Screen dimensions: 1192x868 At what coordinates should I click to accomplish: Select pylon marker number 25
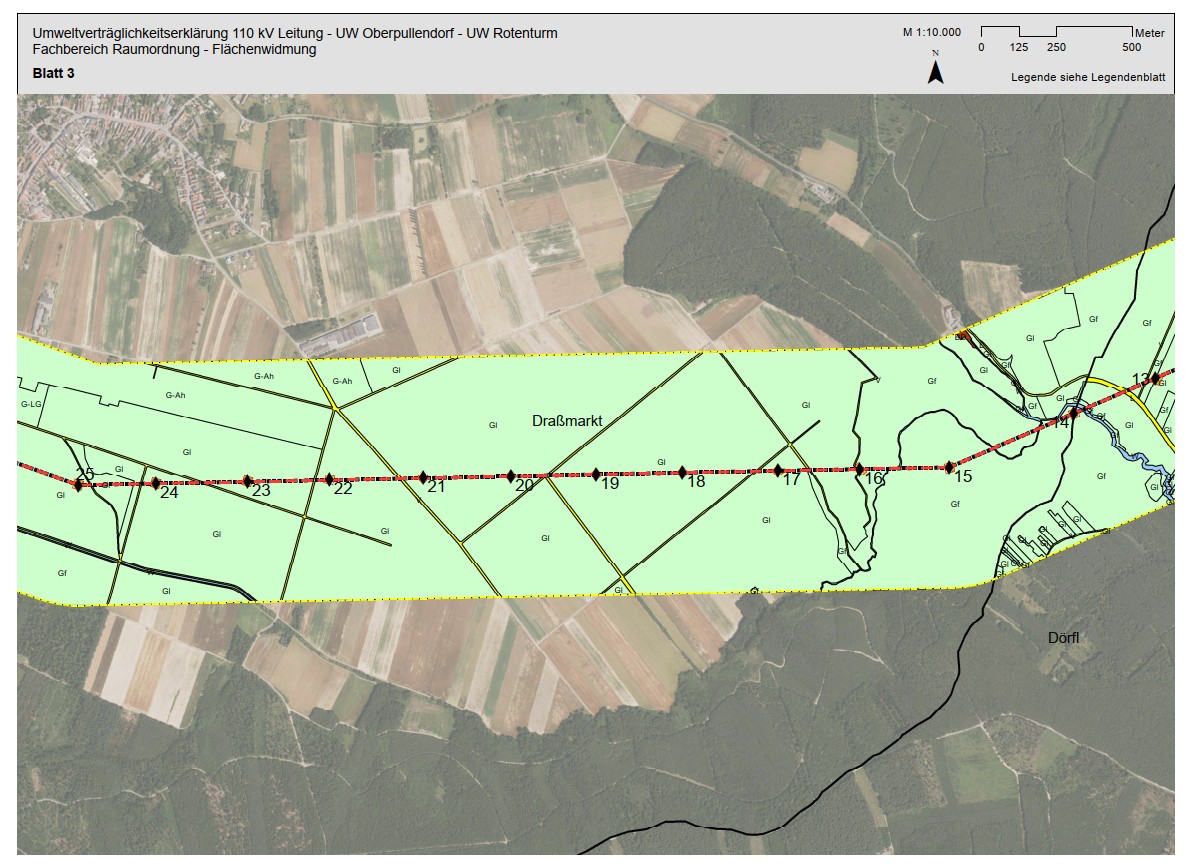[79, 484]
